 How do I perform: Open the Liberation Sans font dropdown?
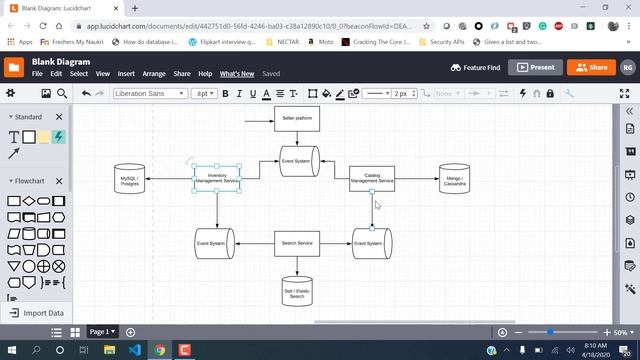click(x=150, y=93)
